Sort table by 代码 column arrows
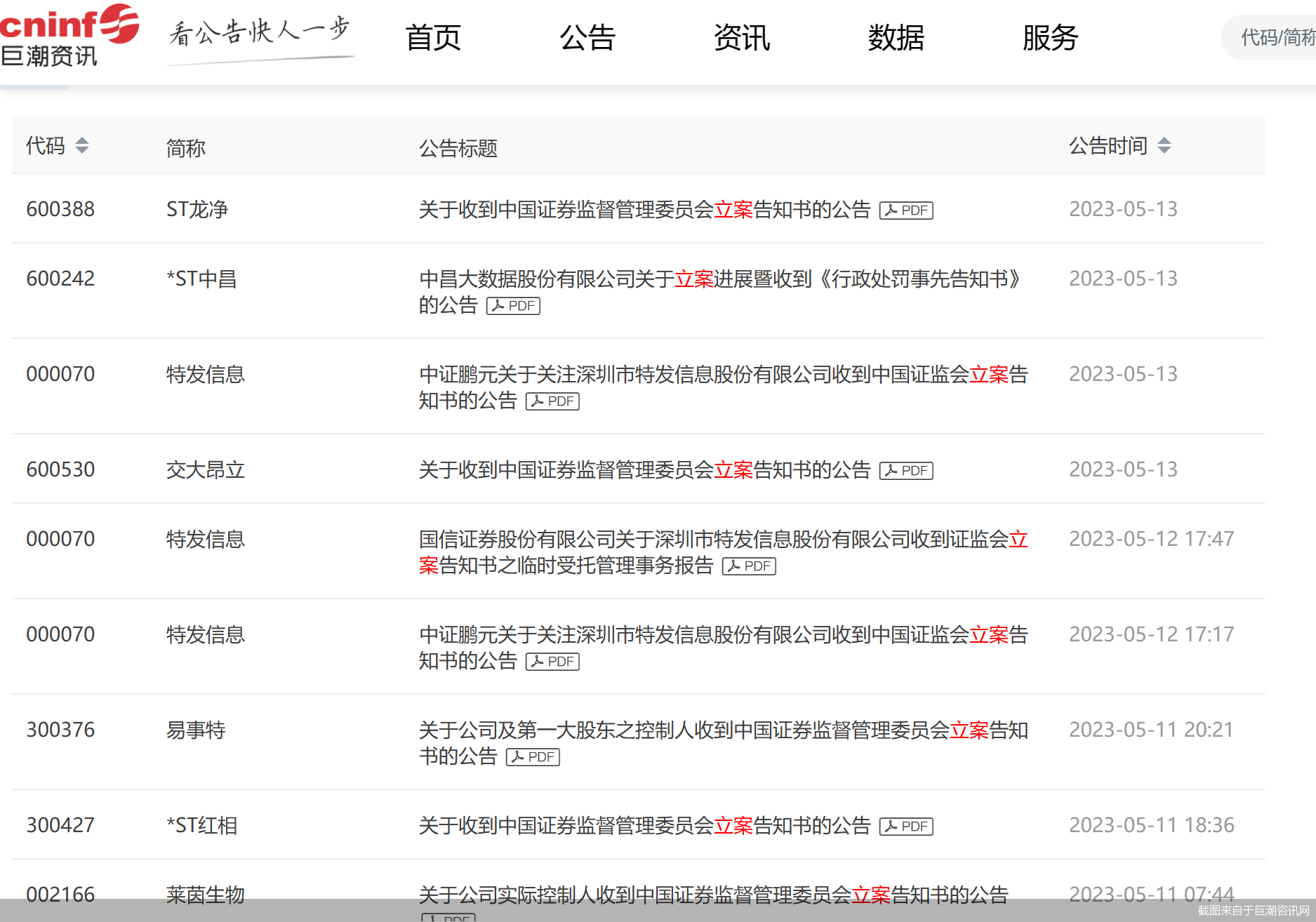Screen dimensions: 1316x922 coord(82,145)
